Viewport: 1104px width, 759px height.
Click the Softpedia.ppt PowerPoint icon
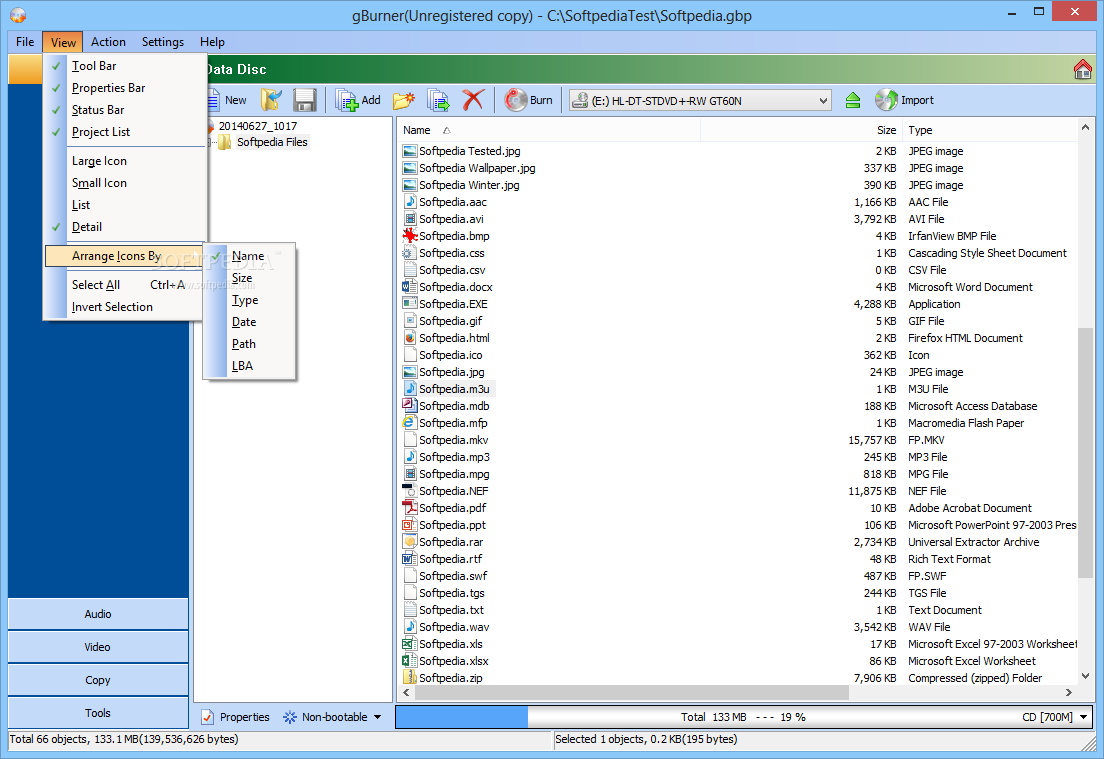tap(410, 525)
